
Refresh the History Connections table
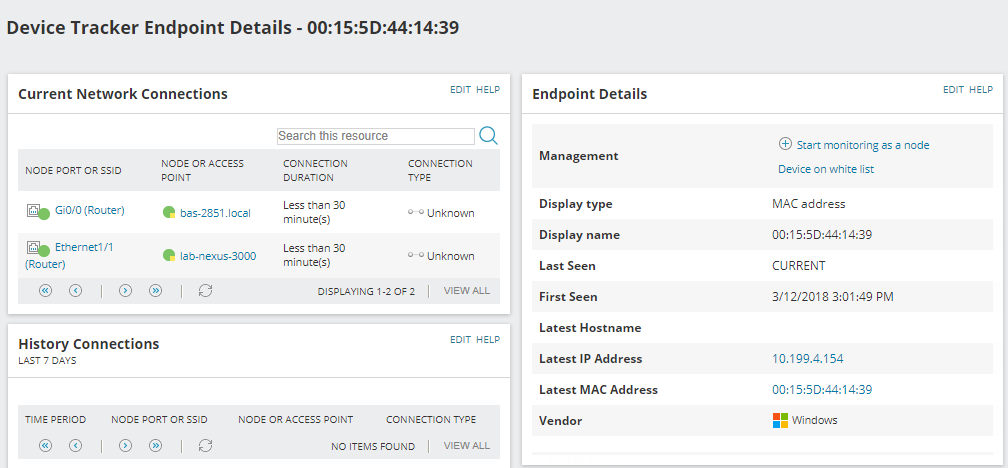pyautogui.click(x=206, y=446)
